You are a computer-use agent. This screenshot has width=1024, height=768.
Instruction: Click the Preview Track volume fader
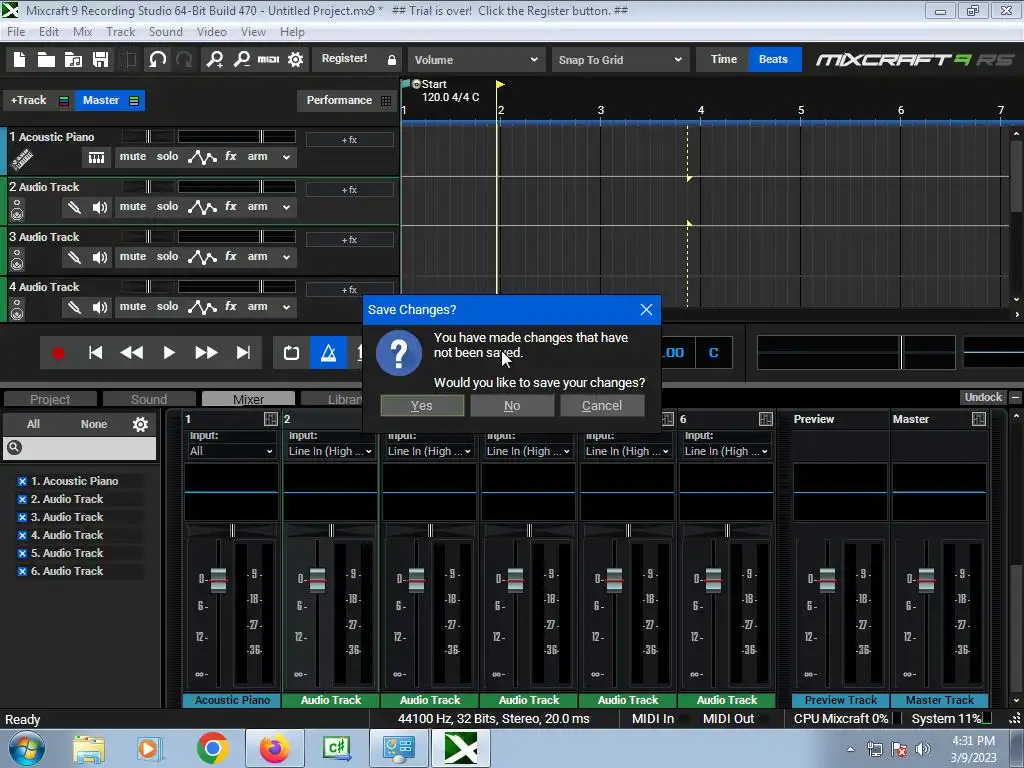pyautogui.click(x=827, y=579)
